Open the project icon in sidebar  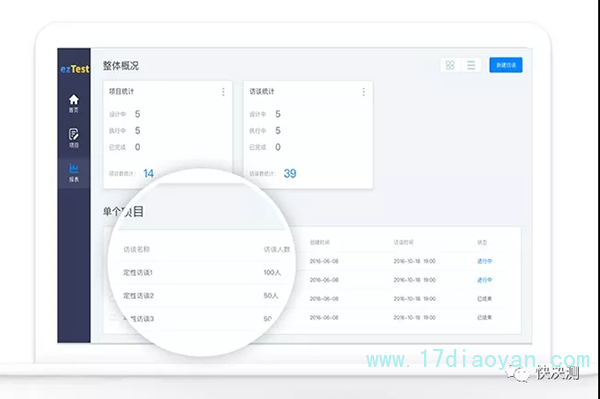(x=73, y=138)
